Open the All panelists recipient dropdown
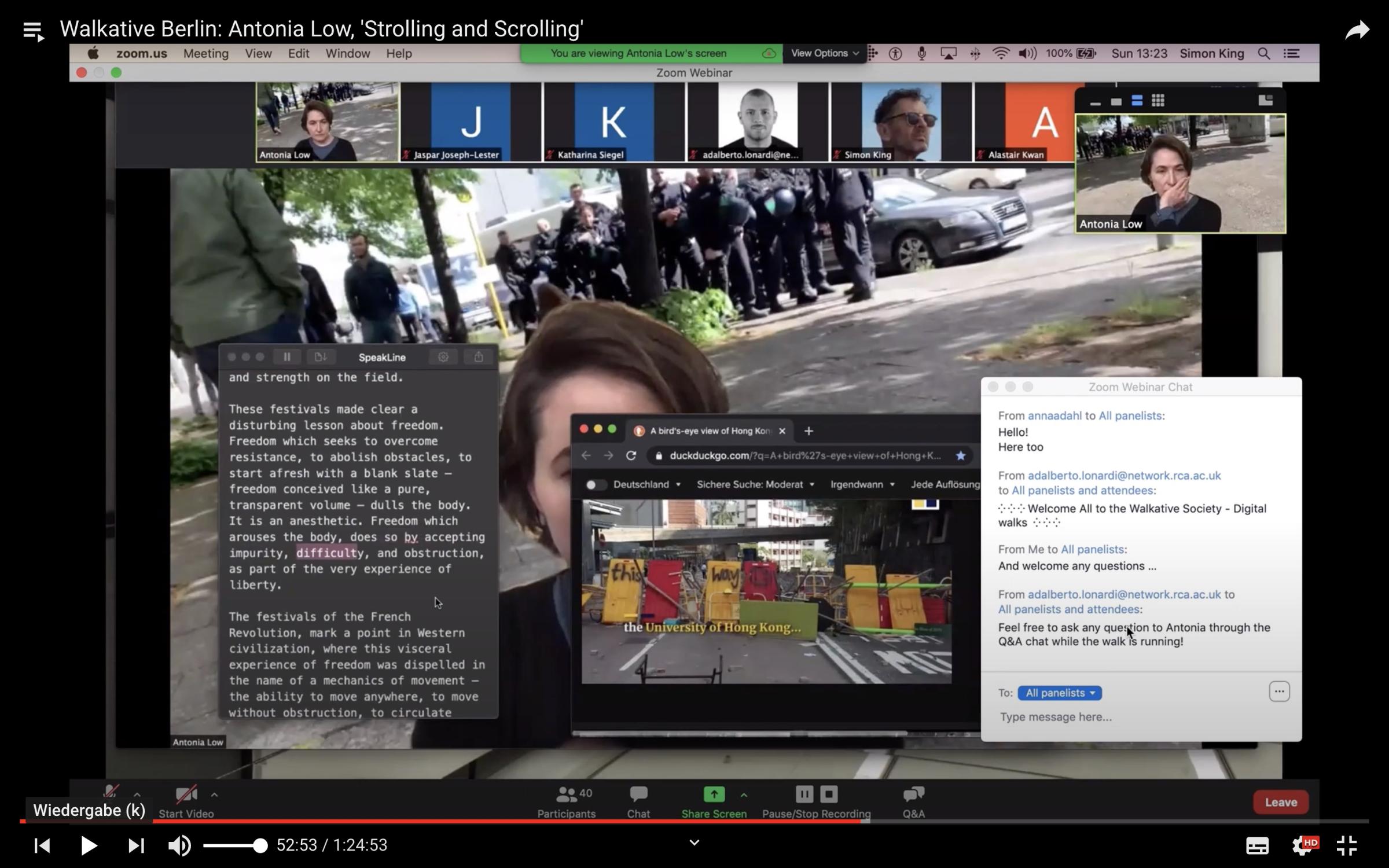The width and height of the screenshot is (1389, 868). point(1059,693)
